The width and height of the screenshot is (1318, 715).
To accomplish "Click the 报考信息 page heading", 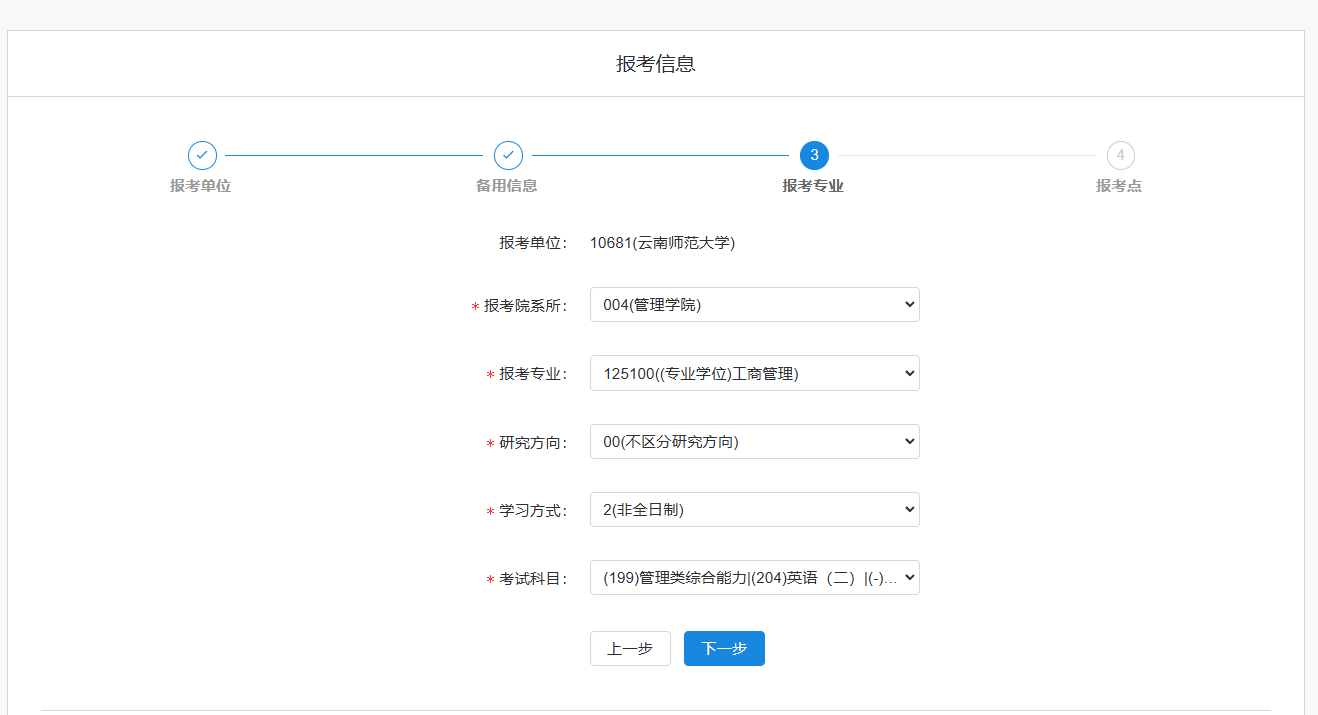I will coord(656,64).
